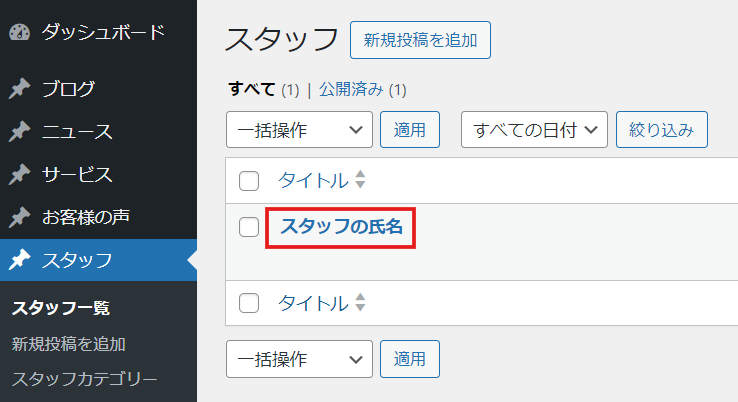Sort by top タイトル column arrows
The height and width of the screenshot is (402, 738).
coord(360,179)
